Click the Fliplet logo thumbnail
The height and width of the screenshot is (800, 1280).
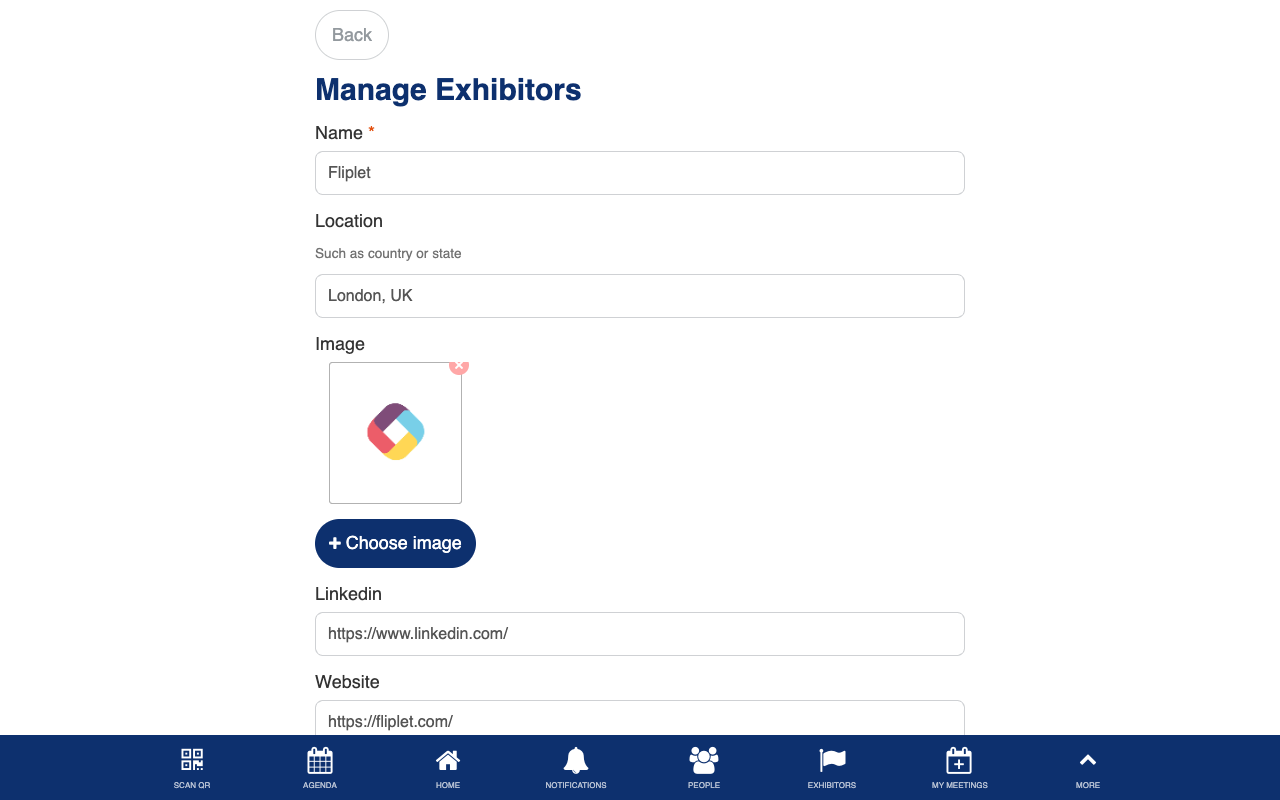pyautogui.click(x=395, y=433)
